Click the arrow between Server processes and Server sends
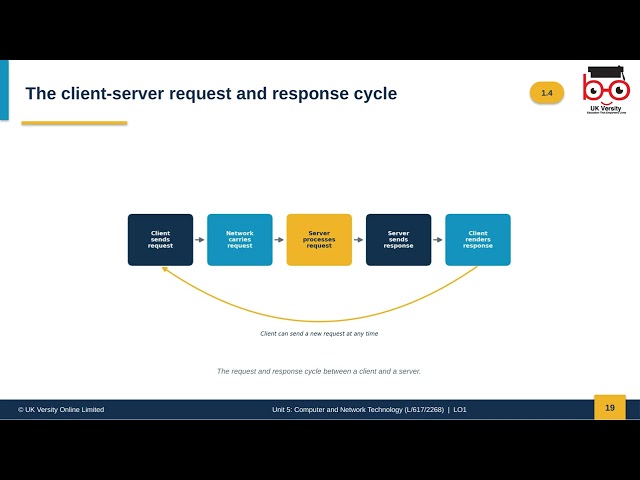Screen dimensions: 640x480 coord(358,240)
